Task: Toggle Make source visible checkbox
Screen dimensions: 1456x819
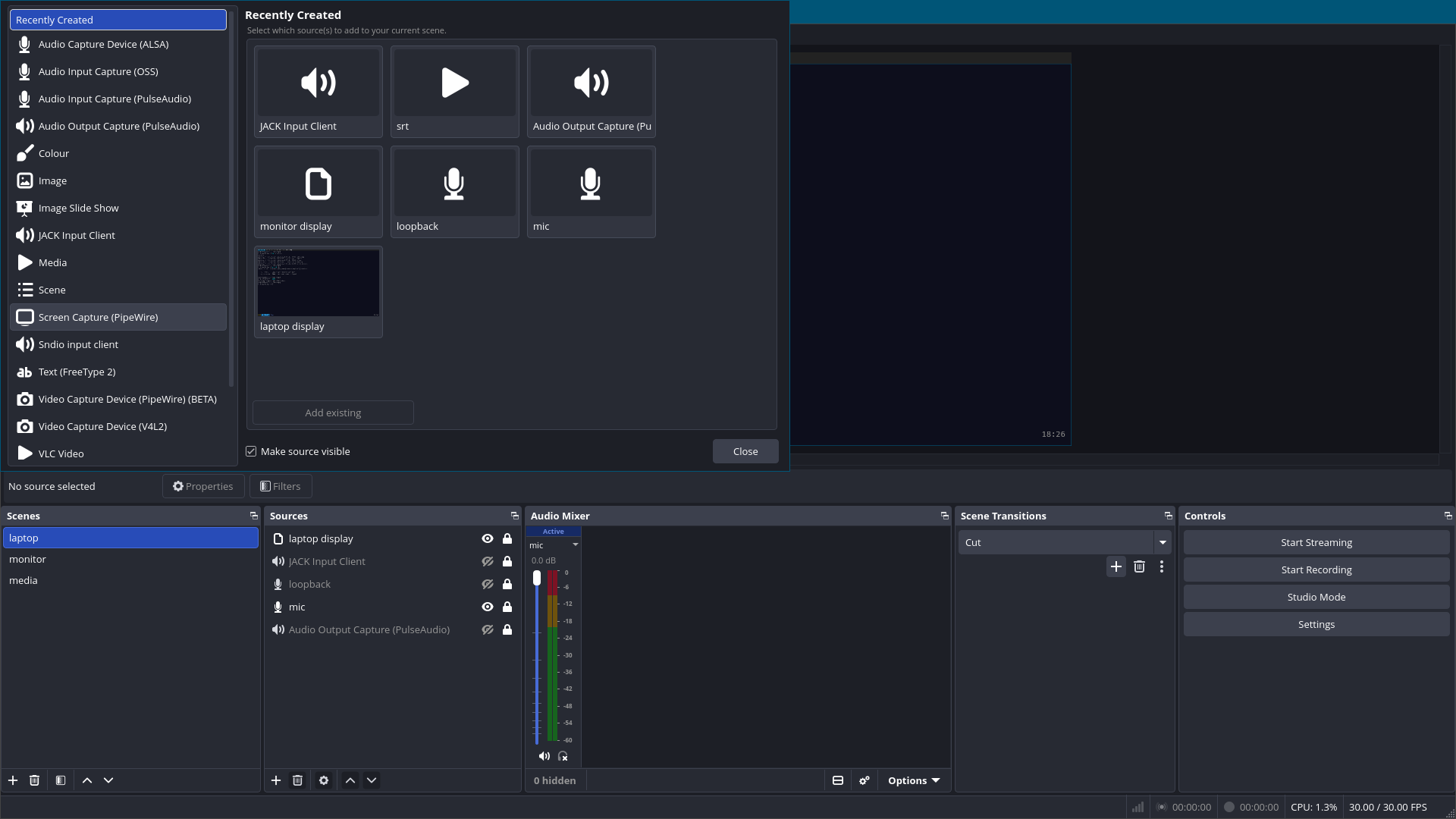Action: click(x=251, y=451)
